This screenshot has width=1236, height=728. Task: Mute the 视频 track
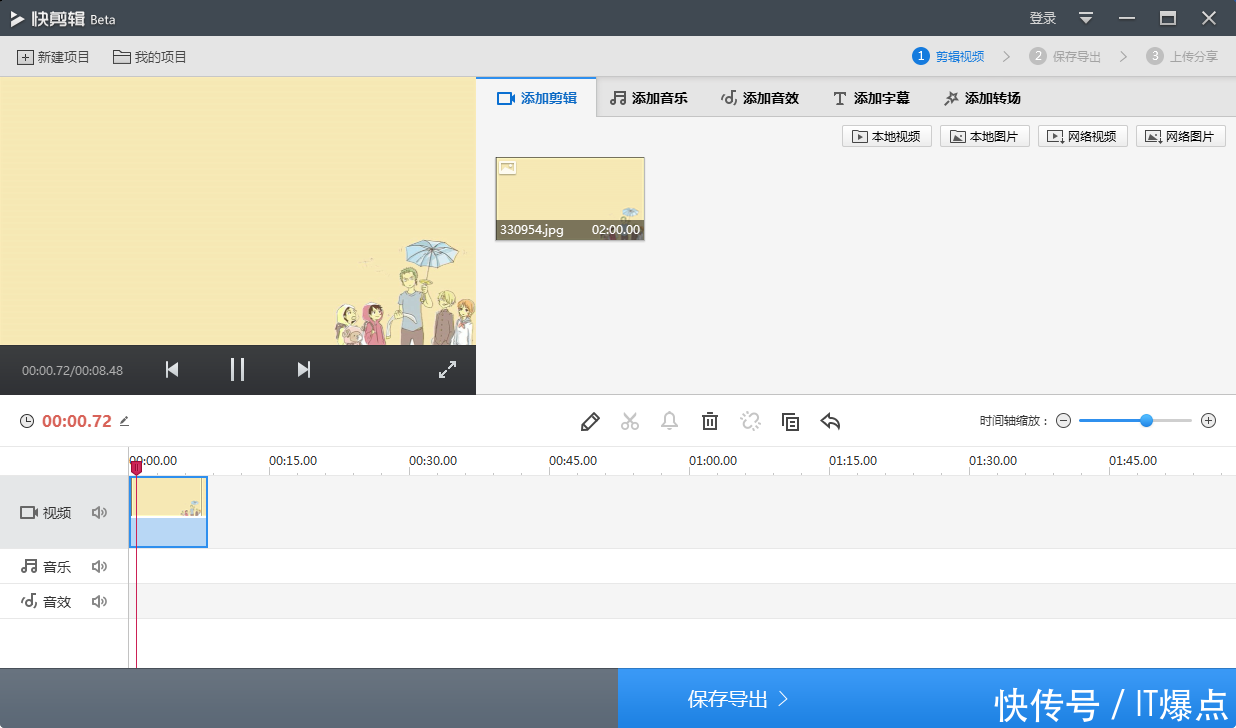(99, 513)
